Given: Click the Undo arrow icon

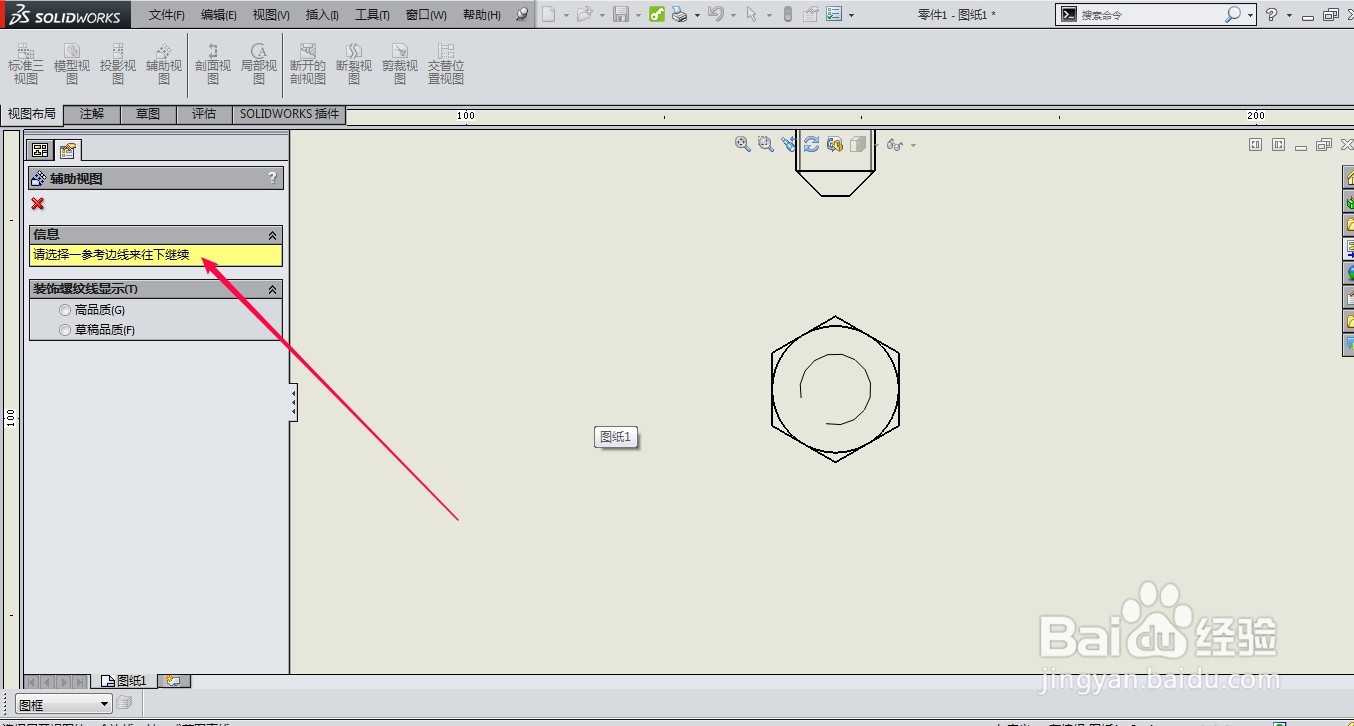Looking at the screenshot, I should 715,14.
